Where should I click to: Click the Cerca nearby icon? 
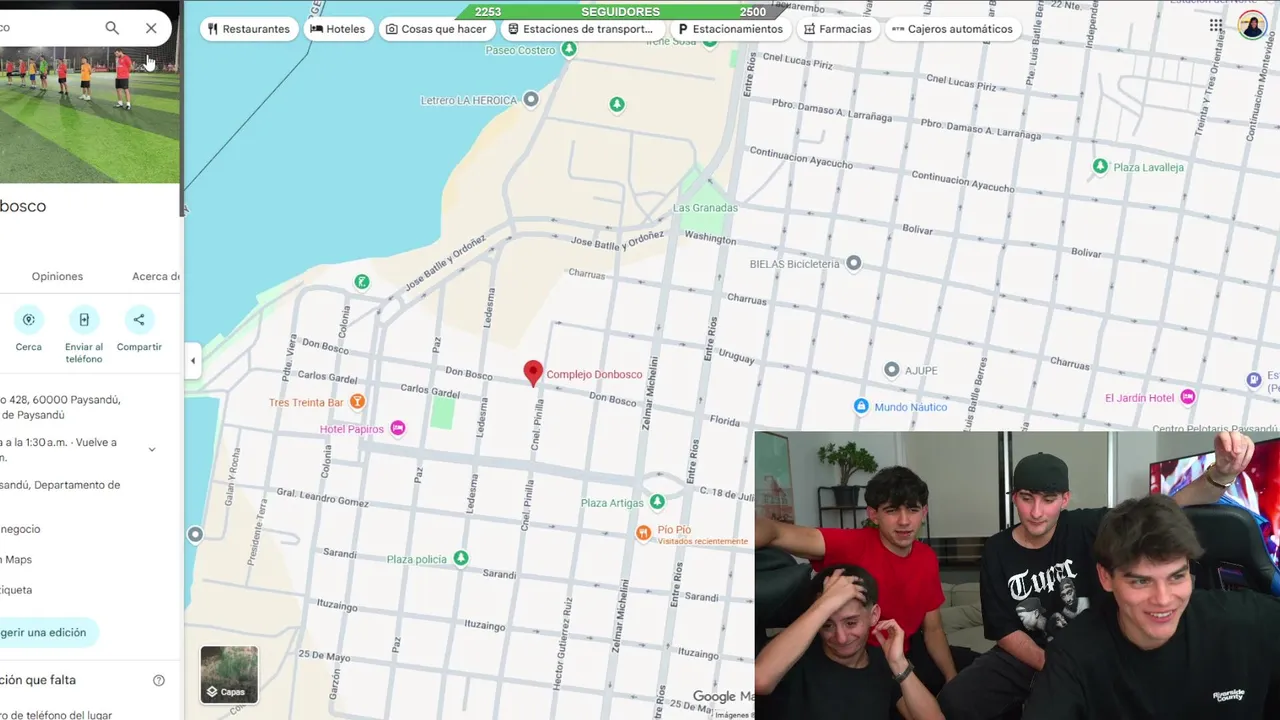29,320
